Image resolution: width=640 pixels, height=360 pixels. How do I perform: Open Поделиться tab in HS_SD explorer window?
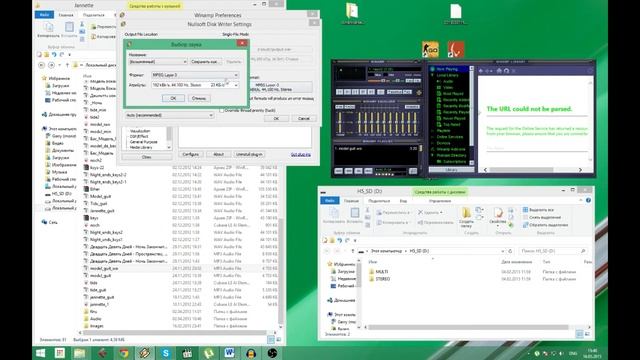379,201
